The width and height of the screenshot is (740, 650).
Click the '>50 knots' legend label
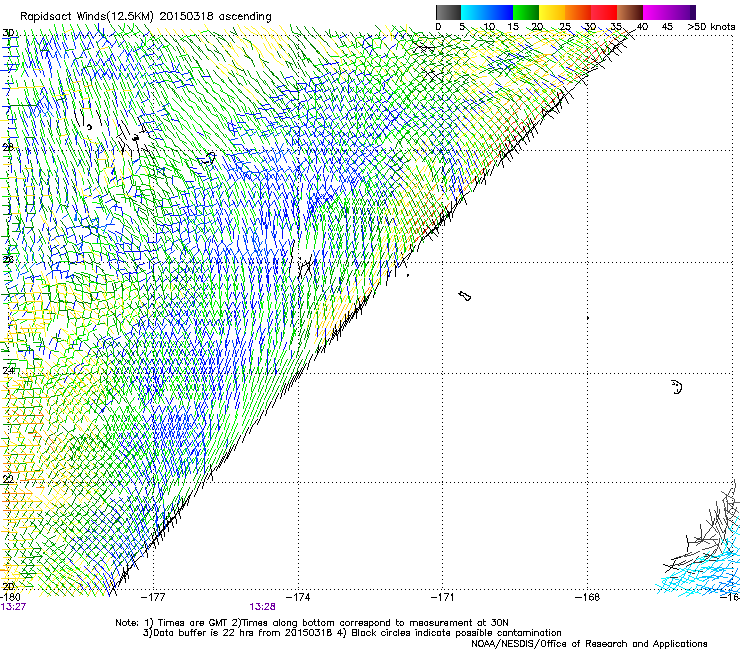tap(711, 27)
